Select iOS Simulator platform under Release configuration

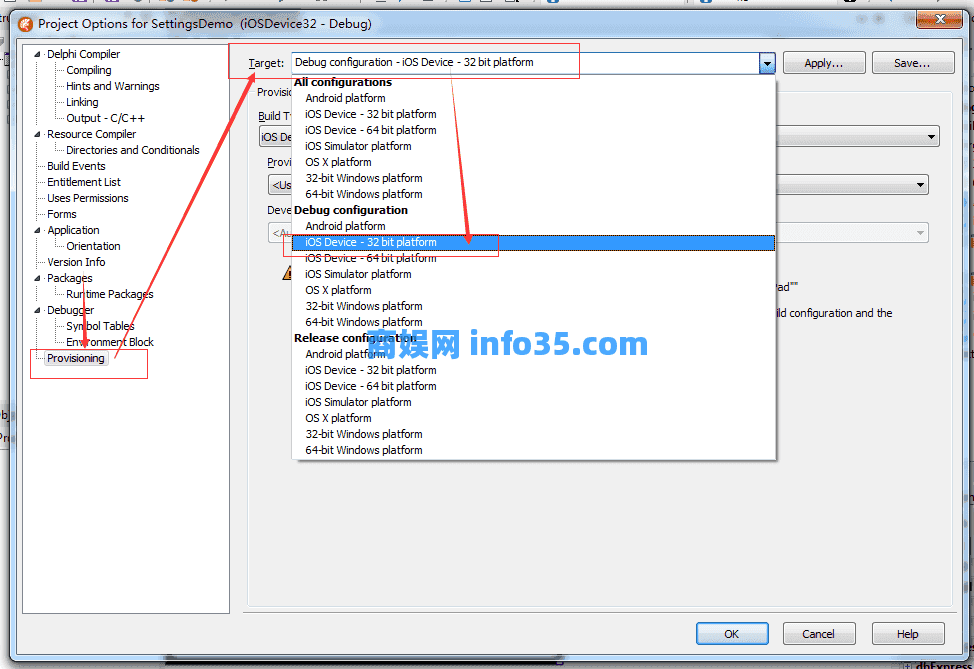click(x=534, y=403)
